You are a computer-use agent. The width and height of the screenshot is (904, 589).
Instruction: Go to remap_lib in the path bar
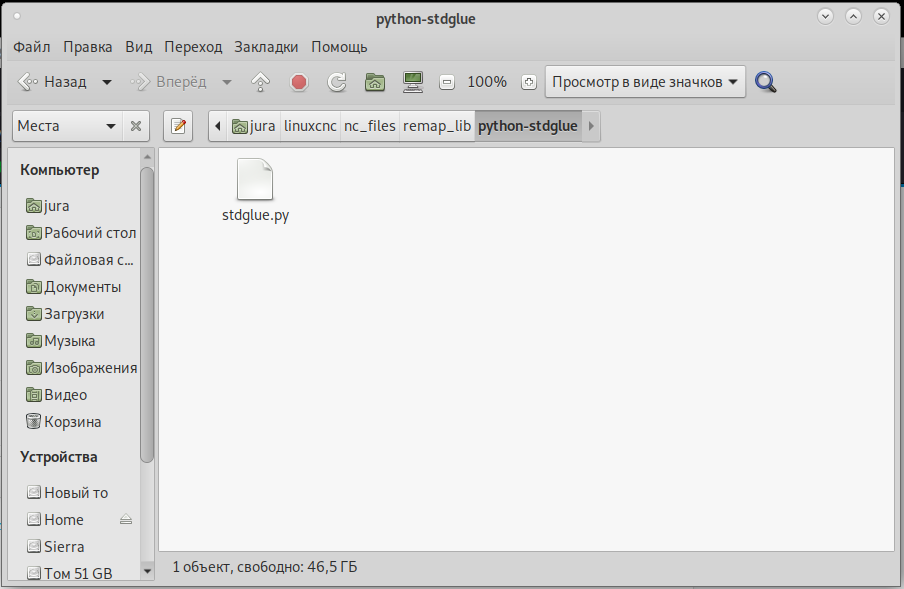pos(436,126)
